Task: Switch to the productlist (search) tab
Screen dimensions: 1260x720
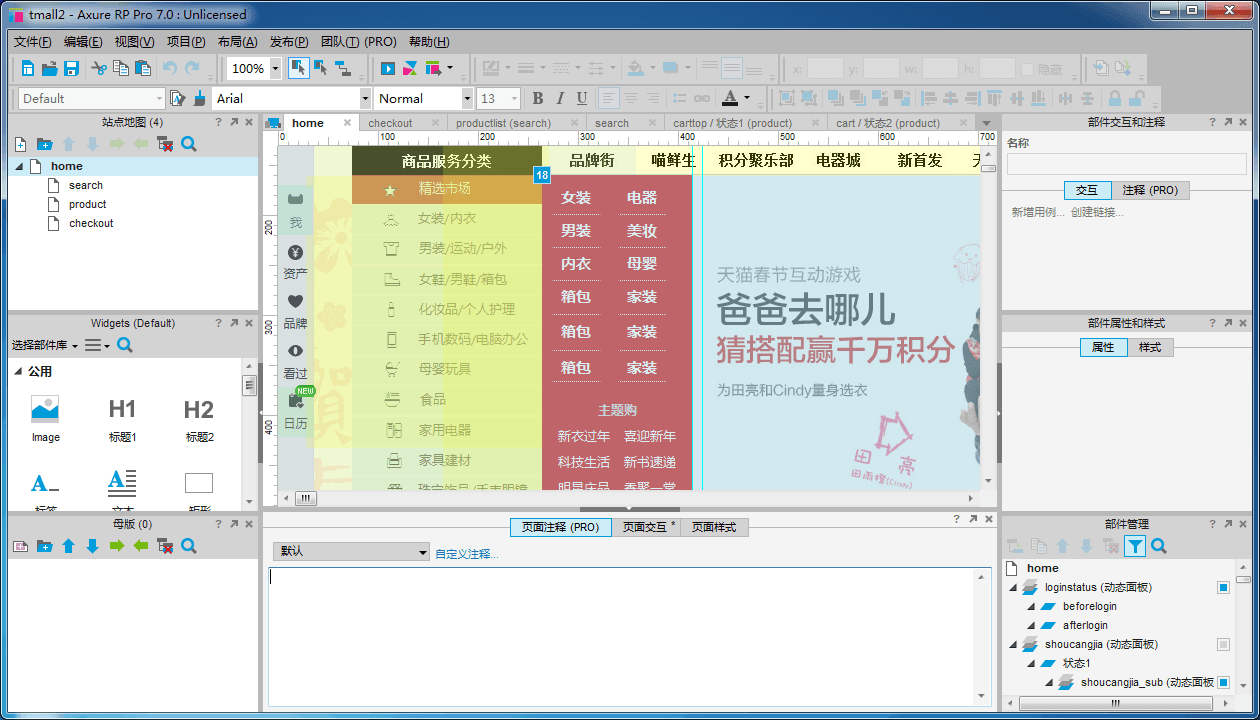Action: click(x=503, y=123)
